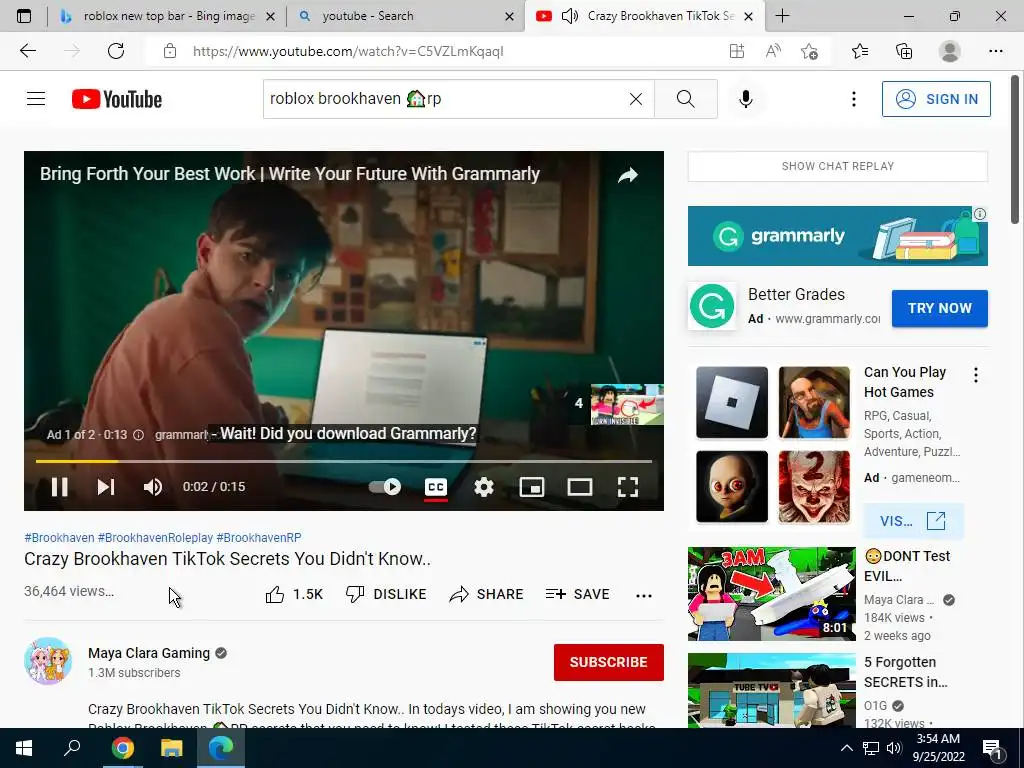Open options menu for Can You Play Hot Games ad
Viewport: 1024px width, 768px height.
(x=976, y=375)
